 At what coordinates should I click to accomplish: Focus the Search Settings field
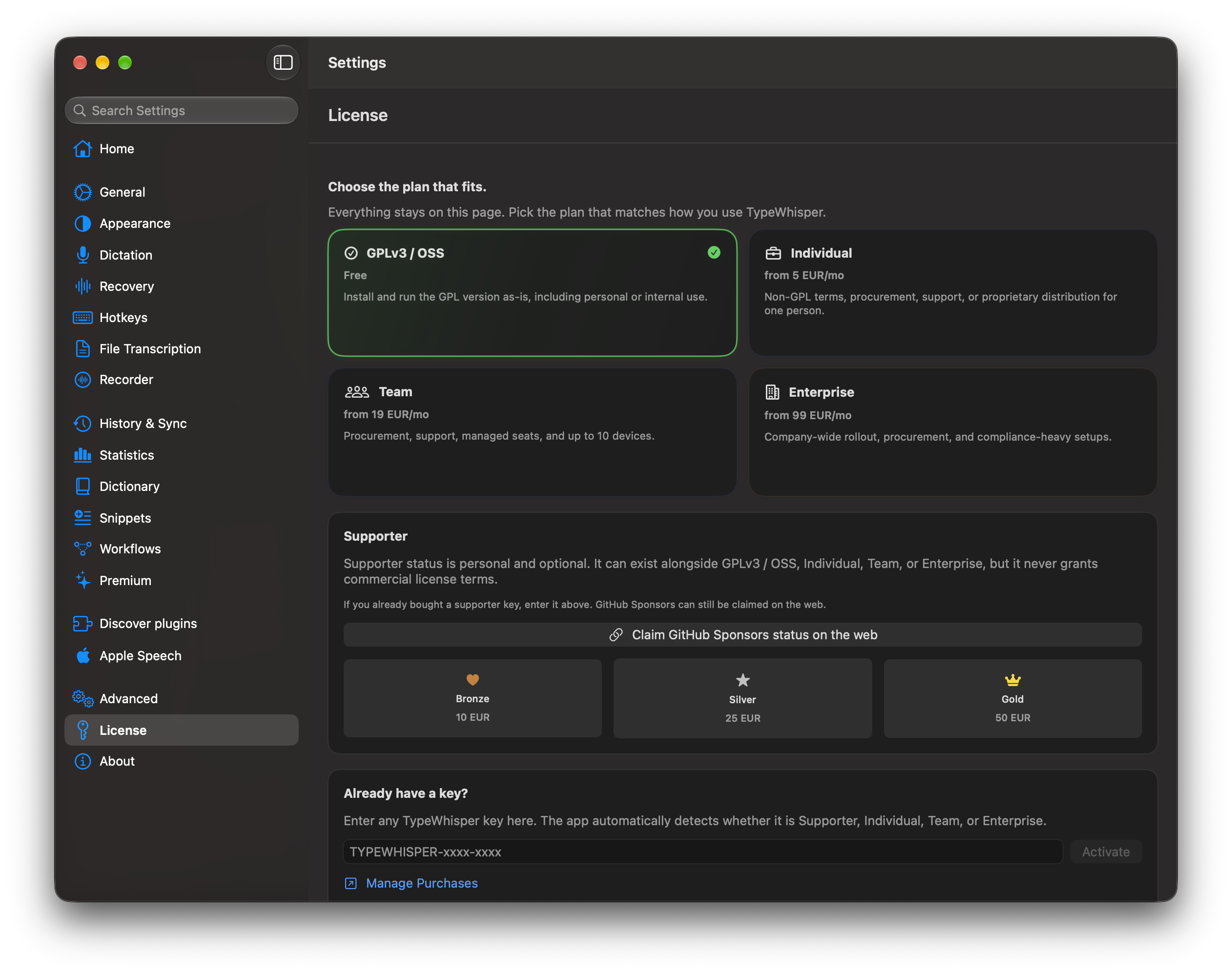(182, 111)
